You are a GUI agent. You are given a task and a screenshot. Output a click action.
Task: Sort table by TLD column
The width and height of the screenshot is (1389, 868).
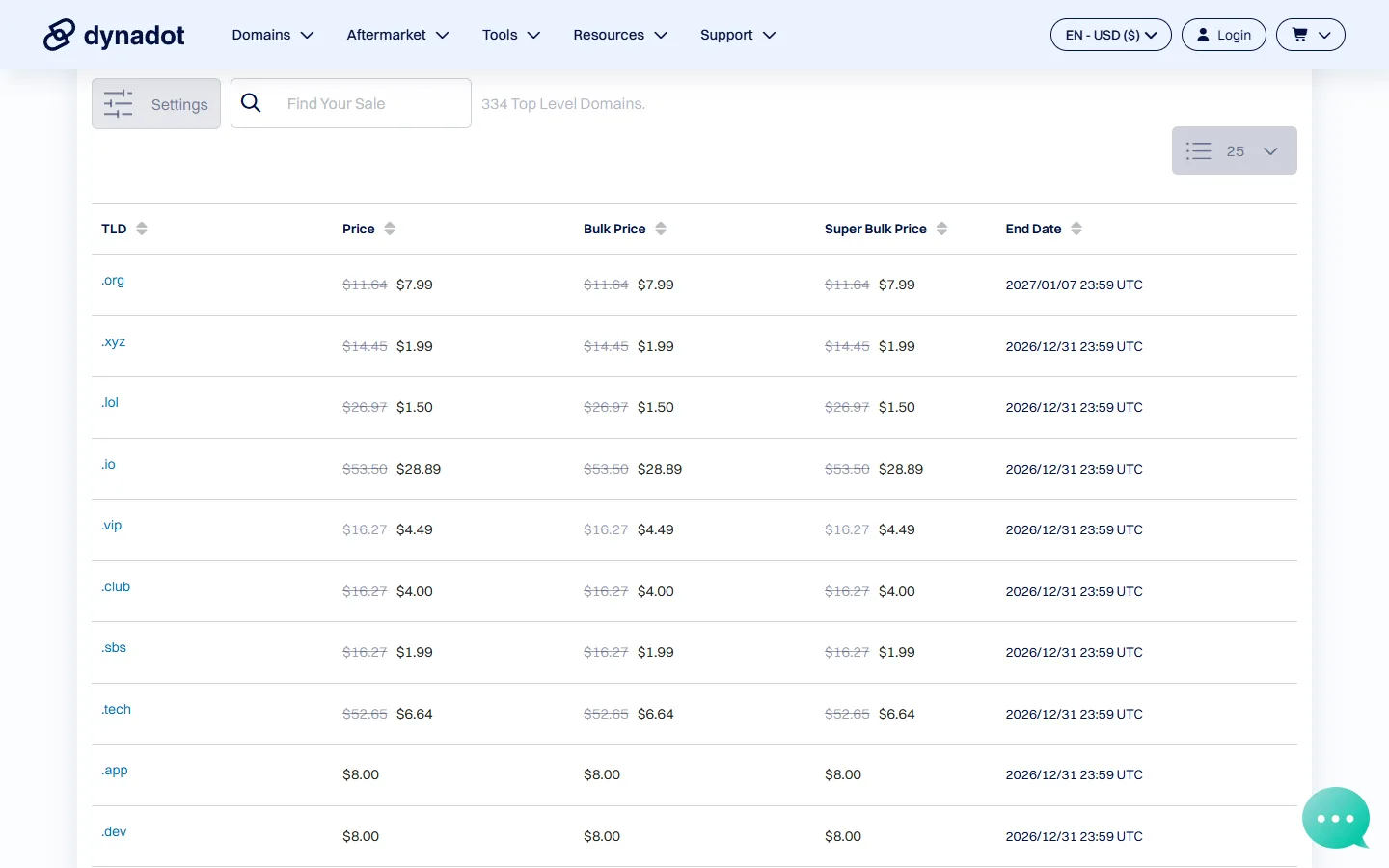tap(142, 229)
